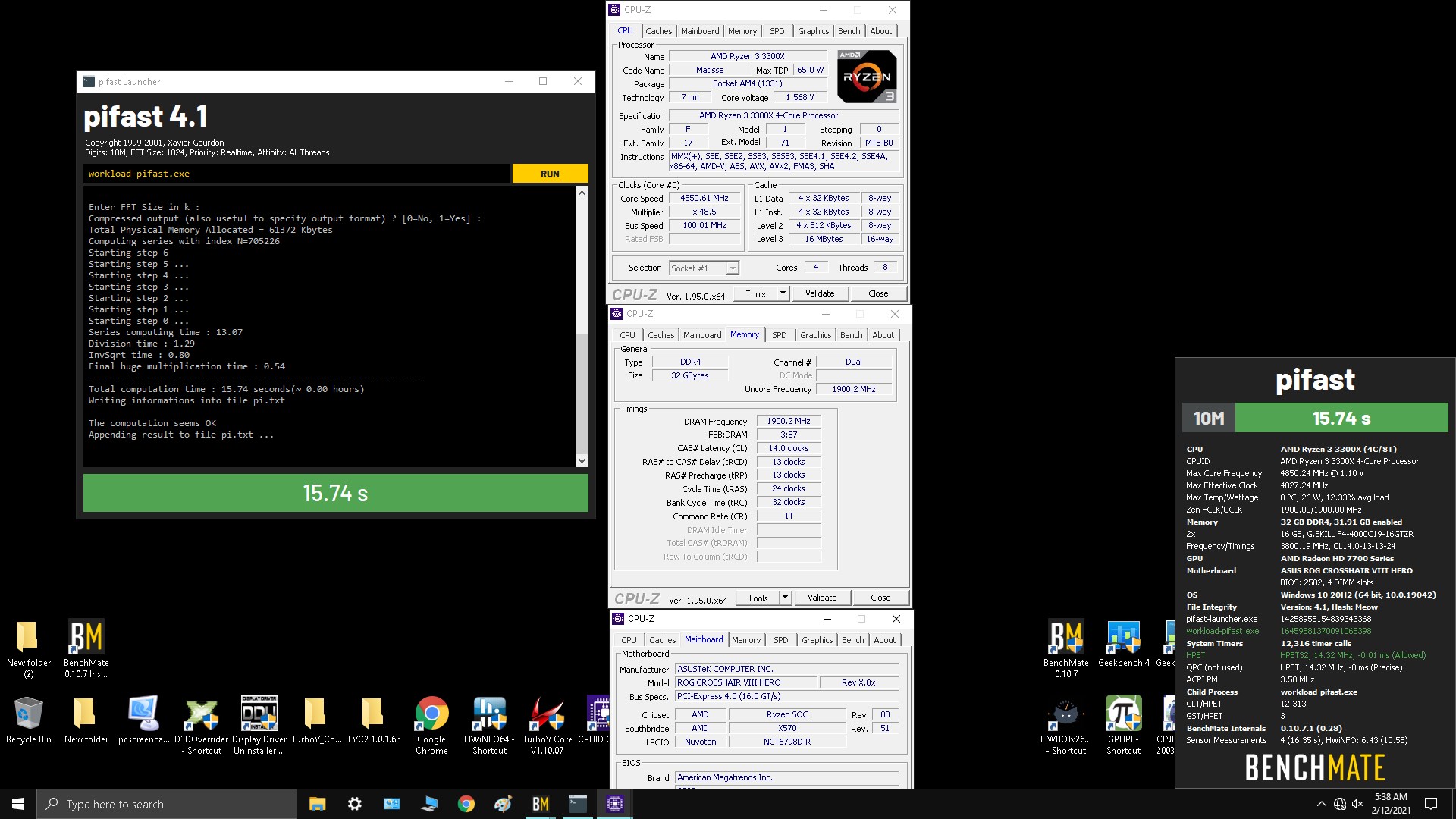This screenshot has height=819, width=1456.
Task: Click the Windows taskbar search box
Action: (167, 804)
